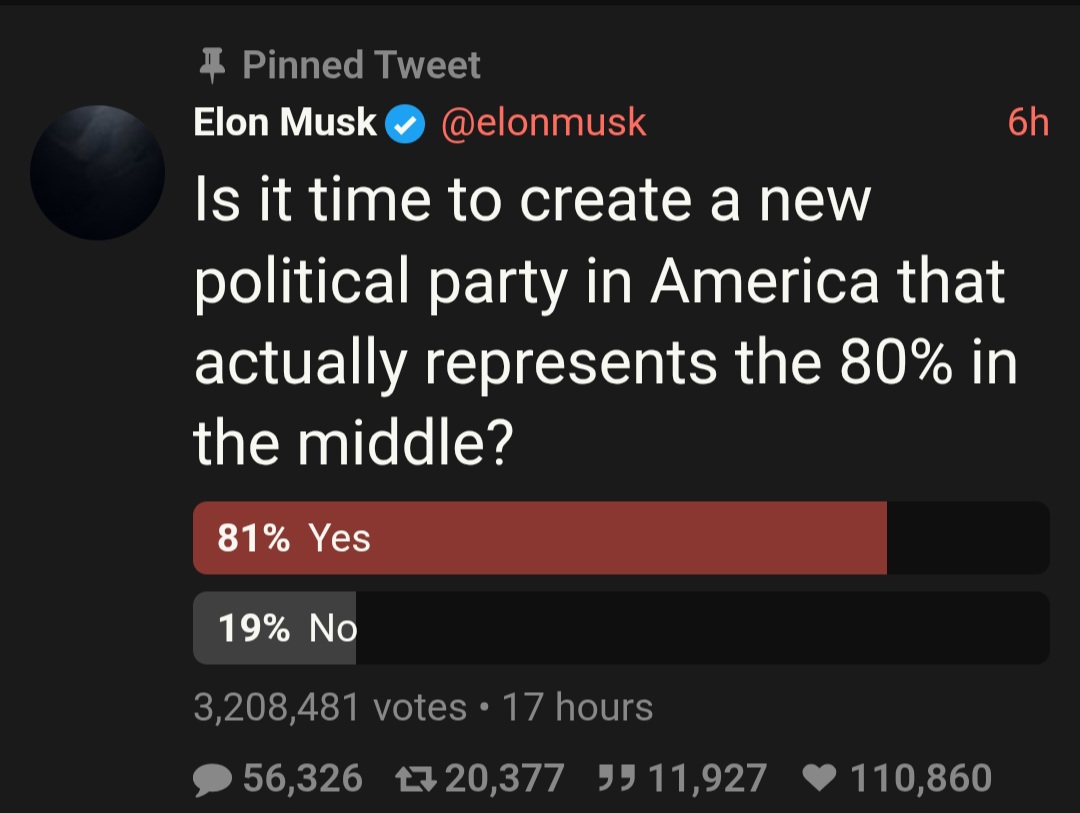
Task: Click the 20,377 retweets count
Action: tap(505, 779)
